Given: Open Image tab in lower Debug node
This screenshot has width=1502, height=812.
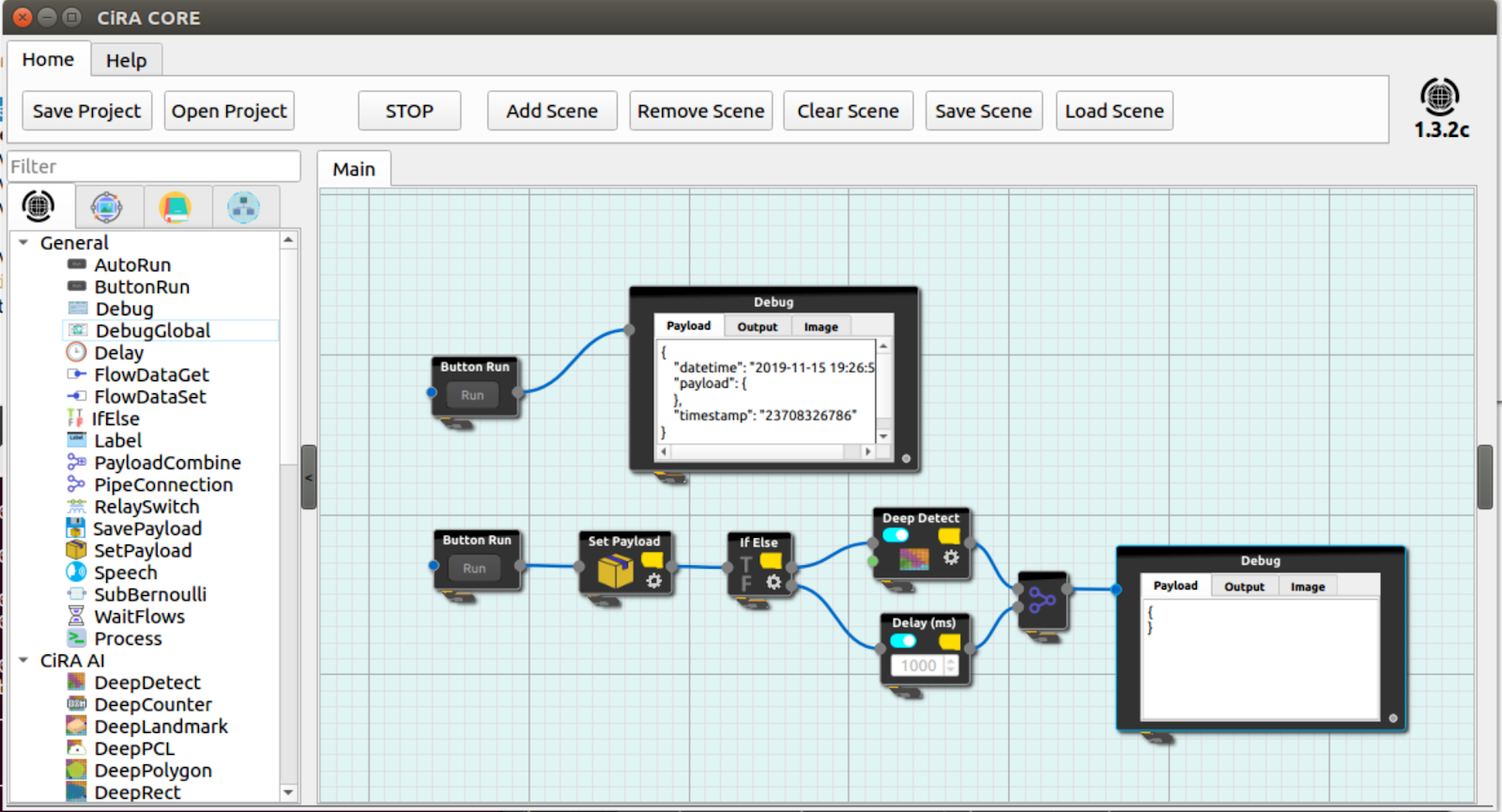Looking at the screenshot, I should click(x=1308, y=587).
